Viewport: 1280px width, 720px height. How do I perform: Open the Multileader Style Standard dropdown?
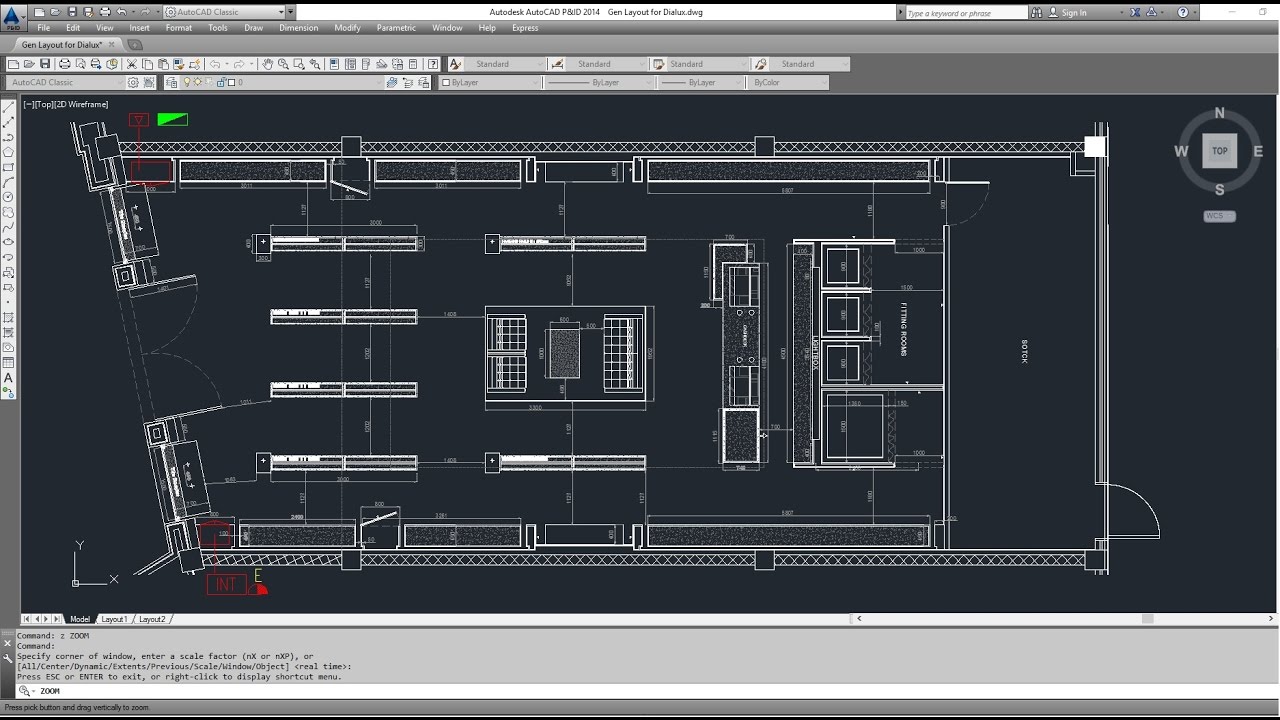coord(809,64)
